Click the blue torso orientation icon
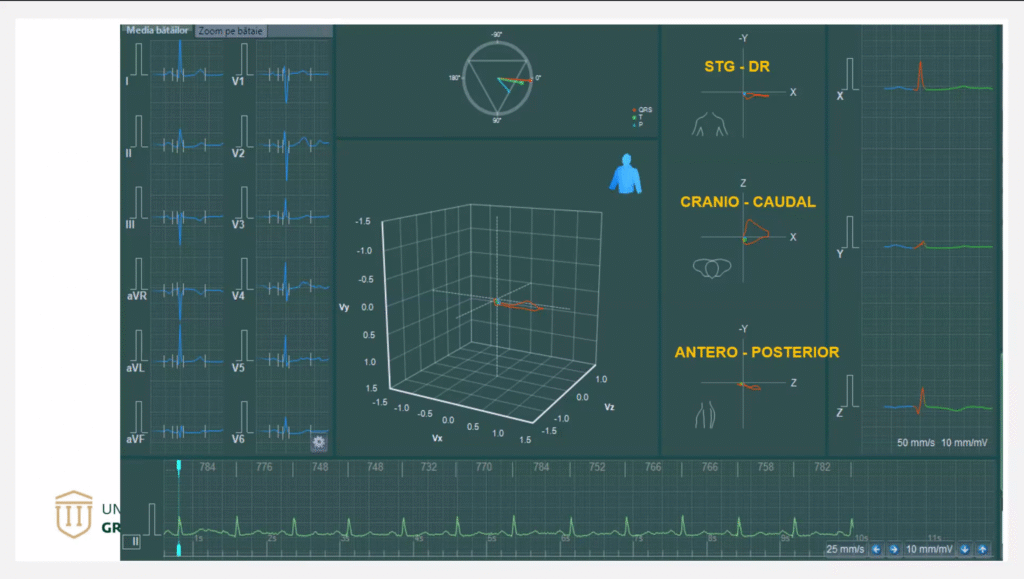This screenshot has width=1024, height=579. point(626,174)
